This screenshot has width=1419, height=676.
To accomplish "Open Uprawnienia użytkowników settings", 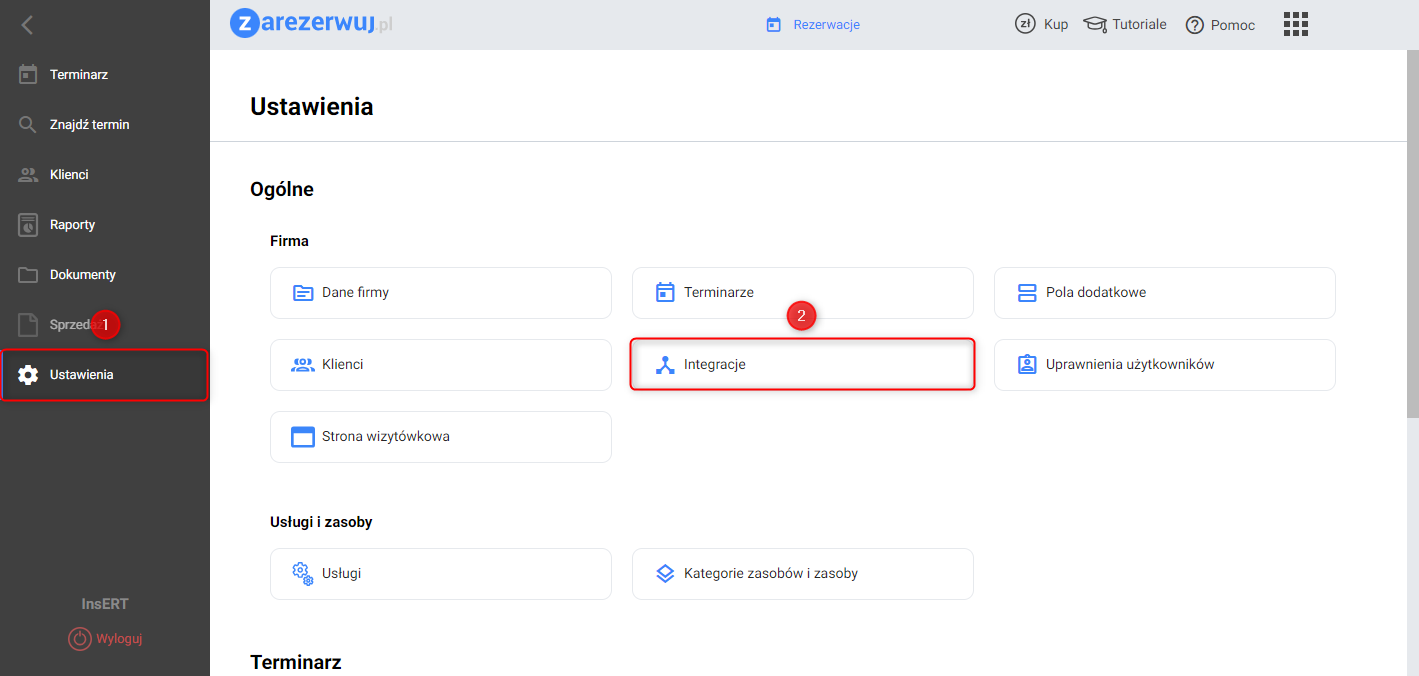I will pyautogui.click(x=1164, y=365).
